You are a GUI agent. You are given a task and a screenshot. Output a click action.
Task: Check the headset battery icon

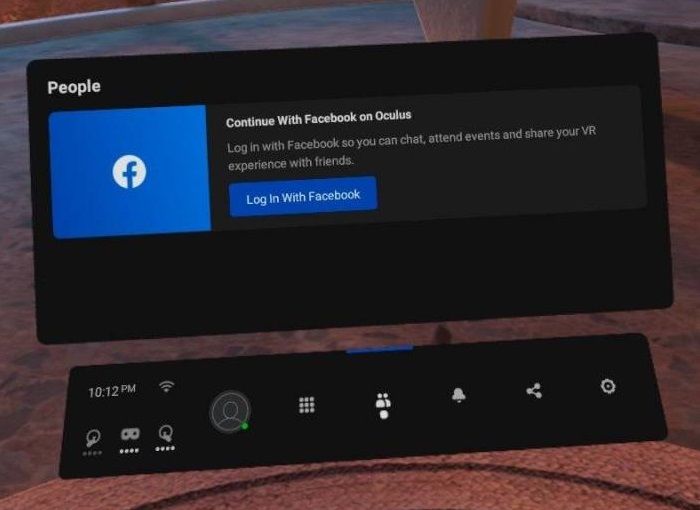(x=129, y=435)
